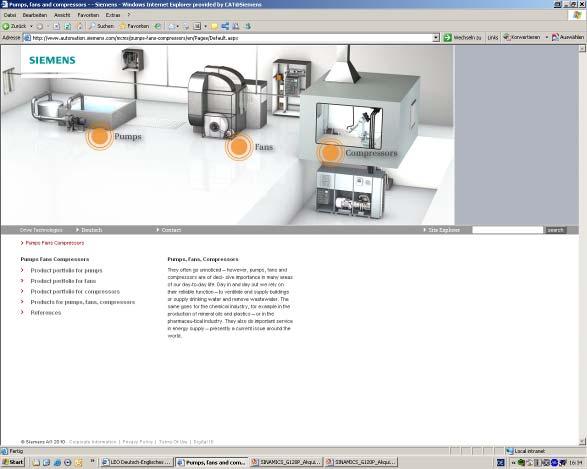
Task: Switch language via Deutsch link
Action: click(89, 230)
